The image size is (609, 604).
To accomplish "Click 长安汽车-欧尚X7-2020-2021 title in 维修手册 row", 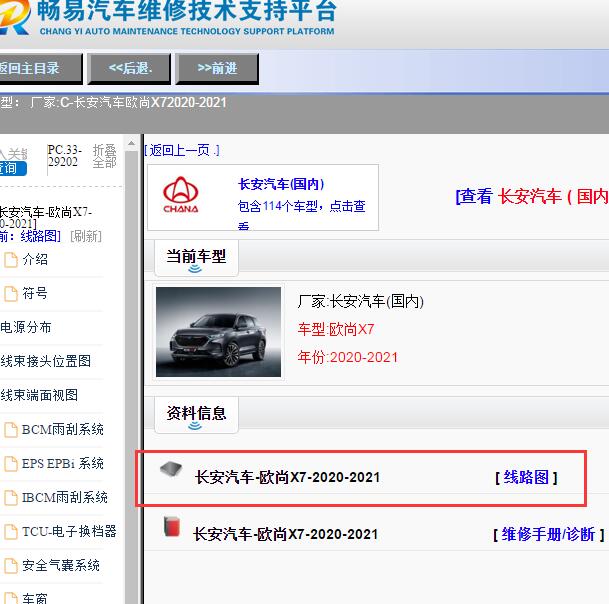I will point(285,534).
